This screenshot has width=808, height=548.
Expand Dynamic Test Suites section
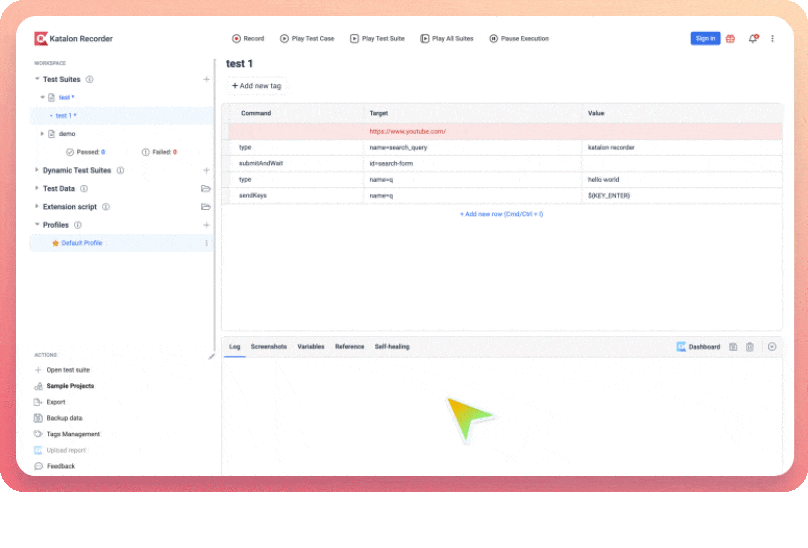tap(37, 170)
